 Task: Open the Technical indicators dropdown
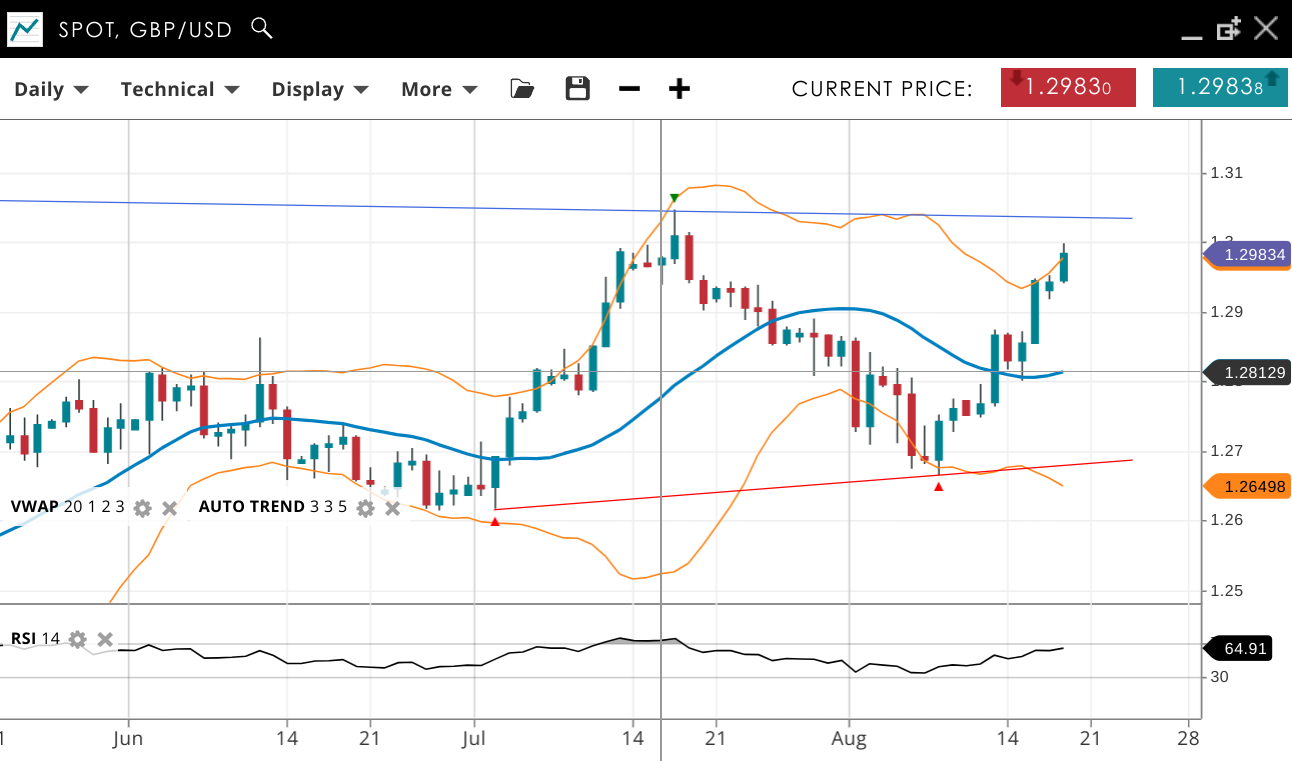point(179,89)
